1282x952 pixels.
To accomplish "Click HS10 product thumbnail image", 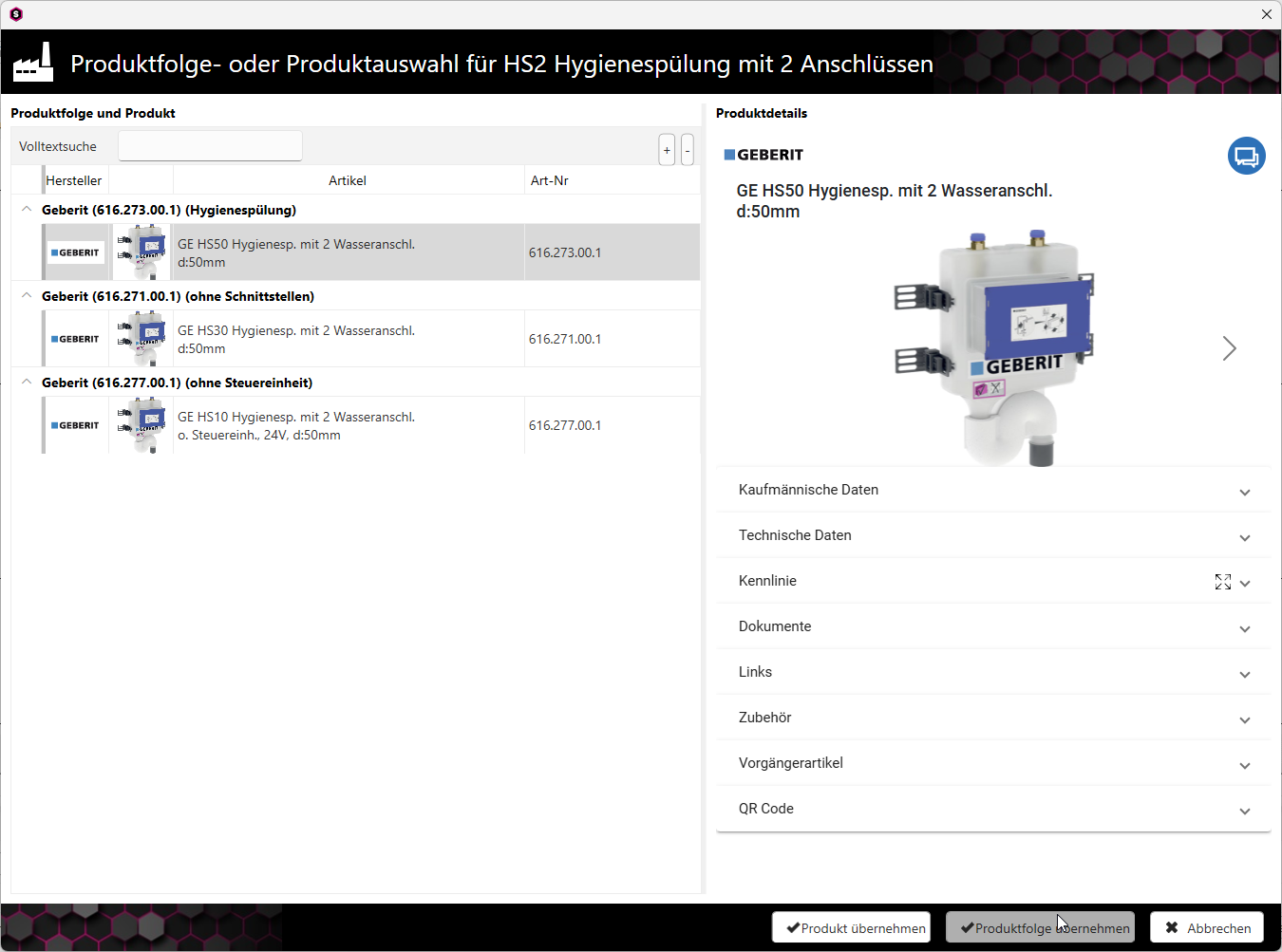I will pos(141,425).
